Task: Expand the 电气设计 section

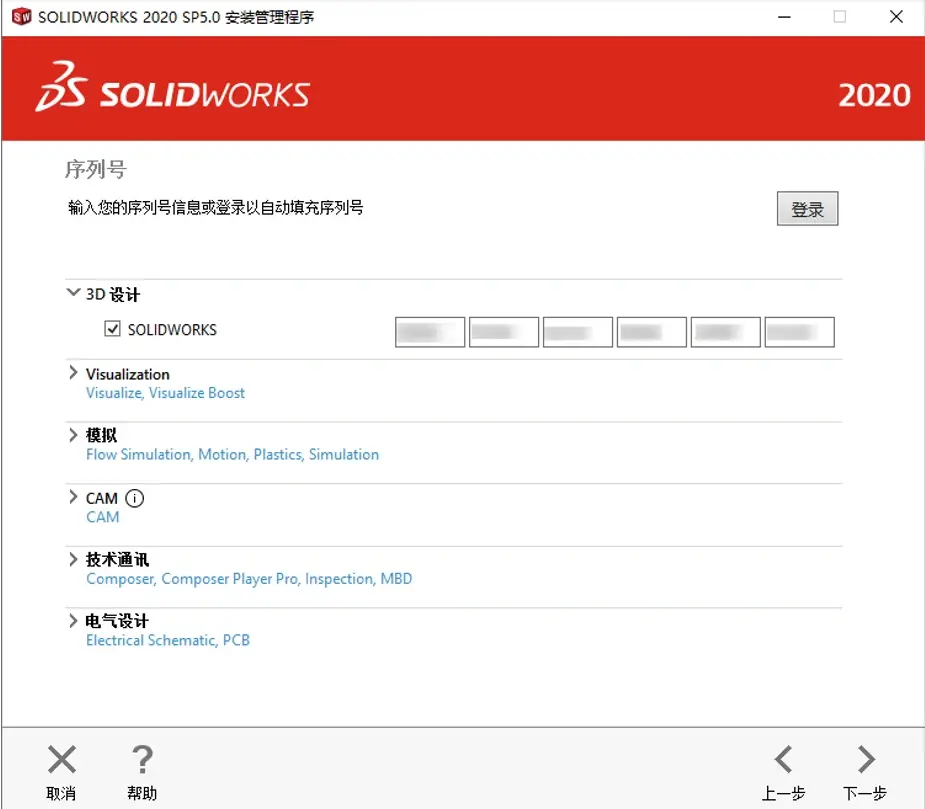Action: (x=73, y=621)
